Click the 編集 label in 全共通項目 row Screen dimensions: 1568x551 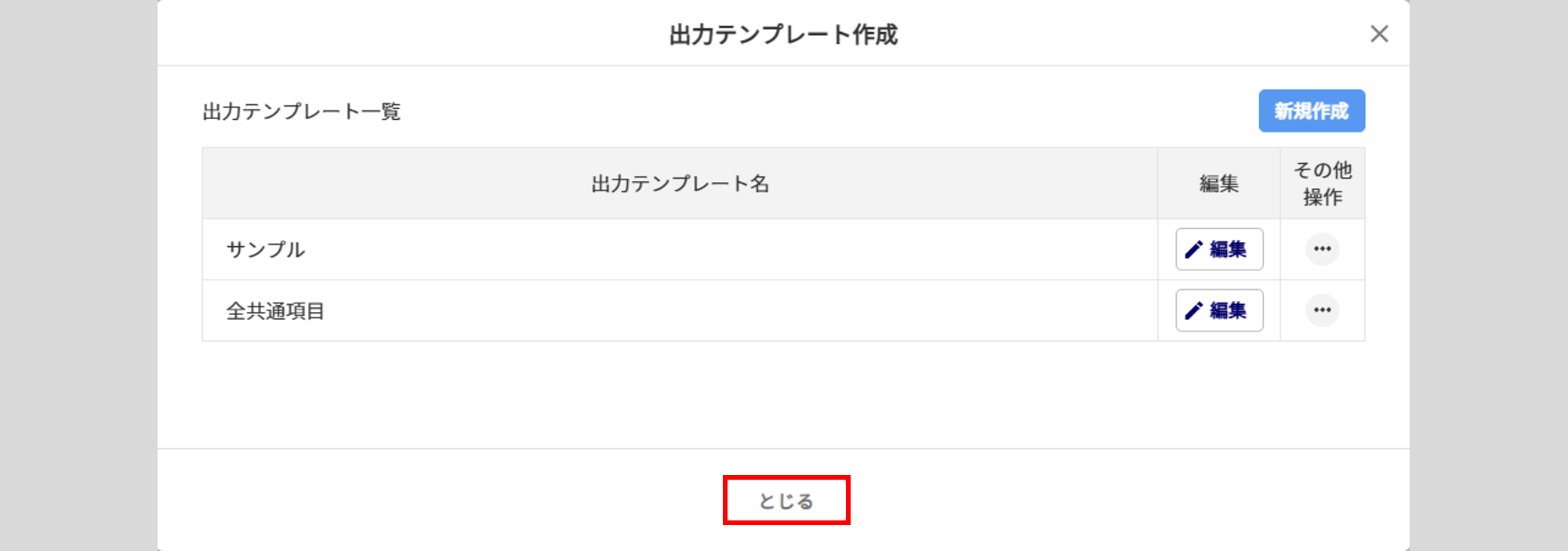(x=1228, y=310)
